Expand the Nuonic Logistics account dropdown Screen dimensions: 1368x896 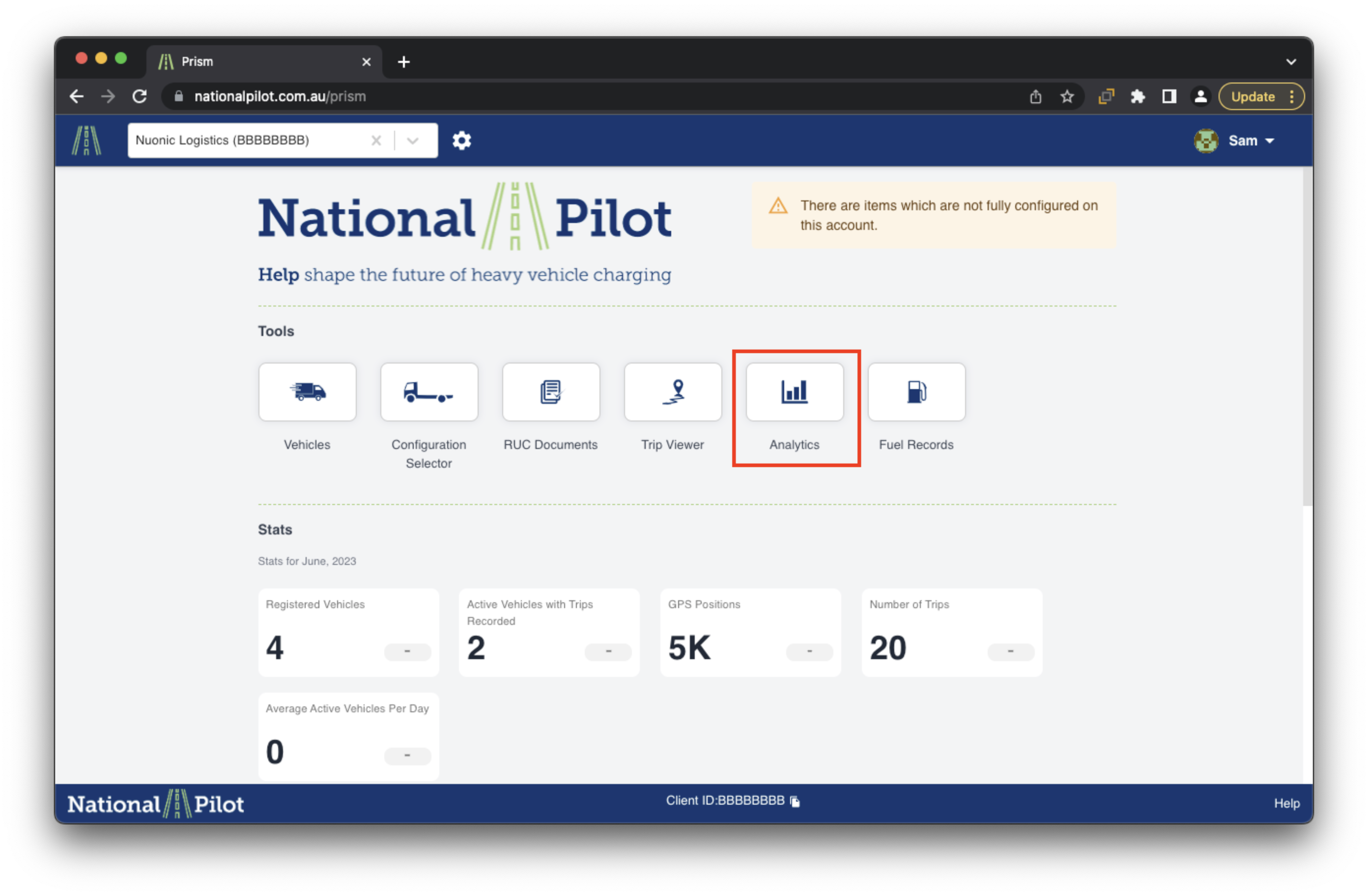413,140
